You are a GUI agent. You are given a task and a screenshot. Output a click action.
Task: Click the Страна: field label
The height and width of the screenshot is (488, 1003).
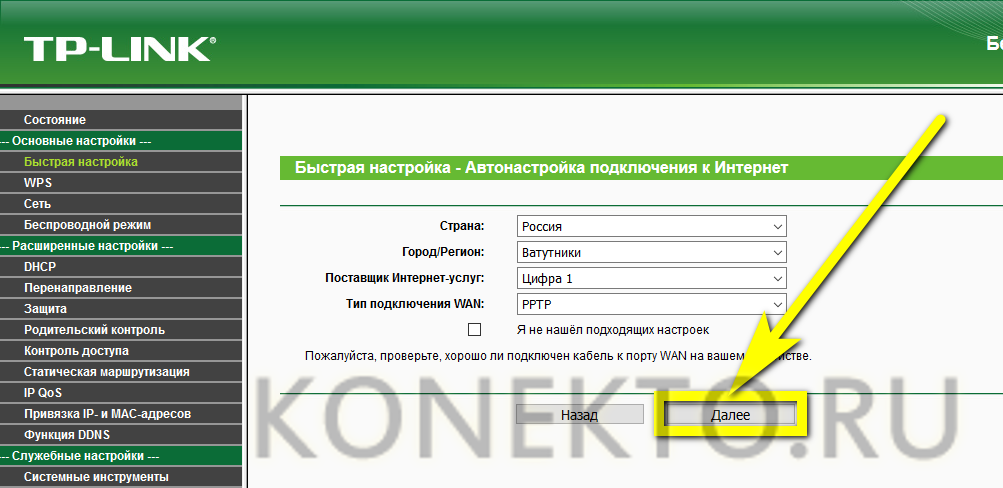coord(462,226)
